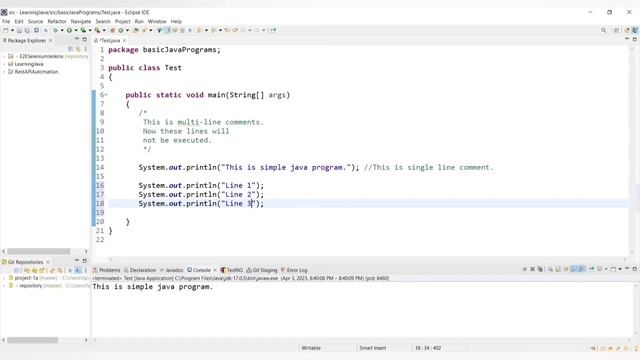Close the Test.java editor tab
Image resolution: width=640 pixels, height=360 pixels.
pos(124,40)
